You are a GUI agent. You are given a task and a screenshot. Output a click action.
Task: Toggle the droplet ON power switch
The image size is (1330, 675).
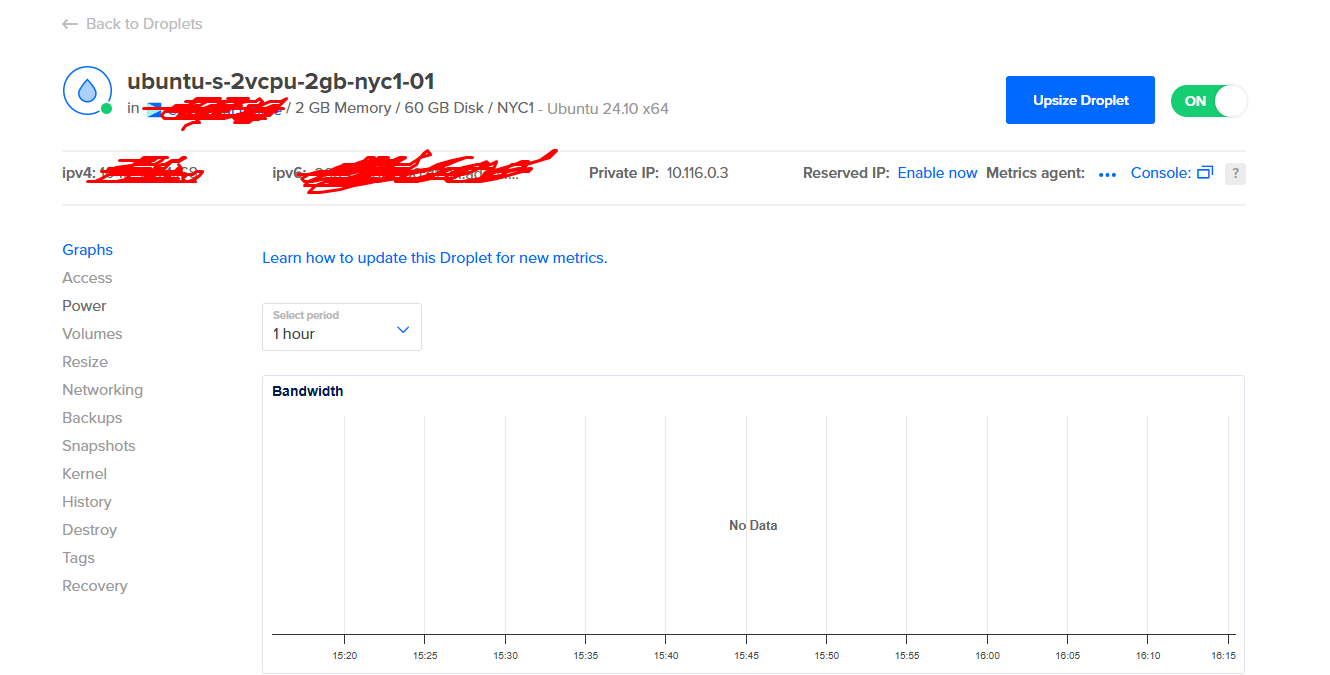coord(1209,101)
